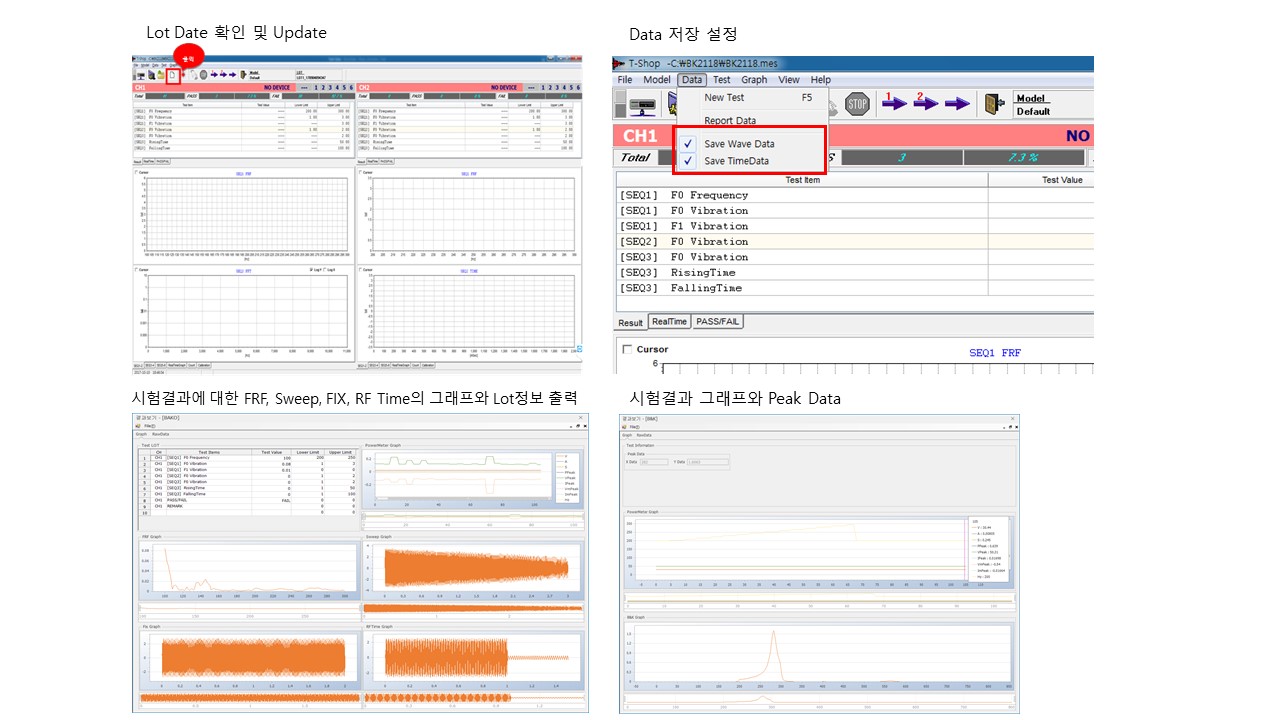Open the Test menu in T-Shop BK2118 window

[x=721, y=80]
